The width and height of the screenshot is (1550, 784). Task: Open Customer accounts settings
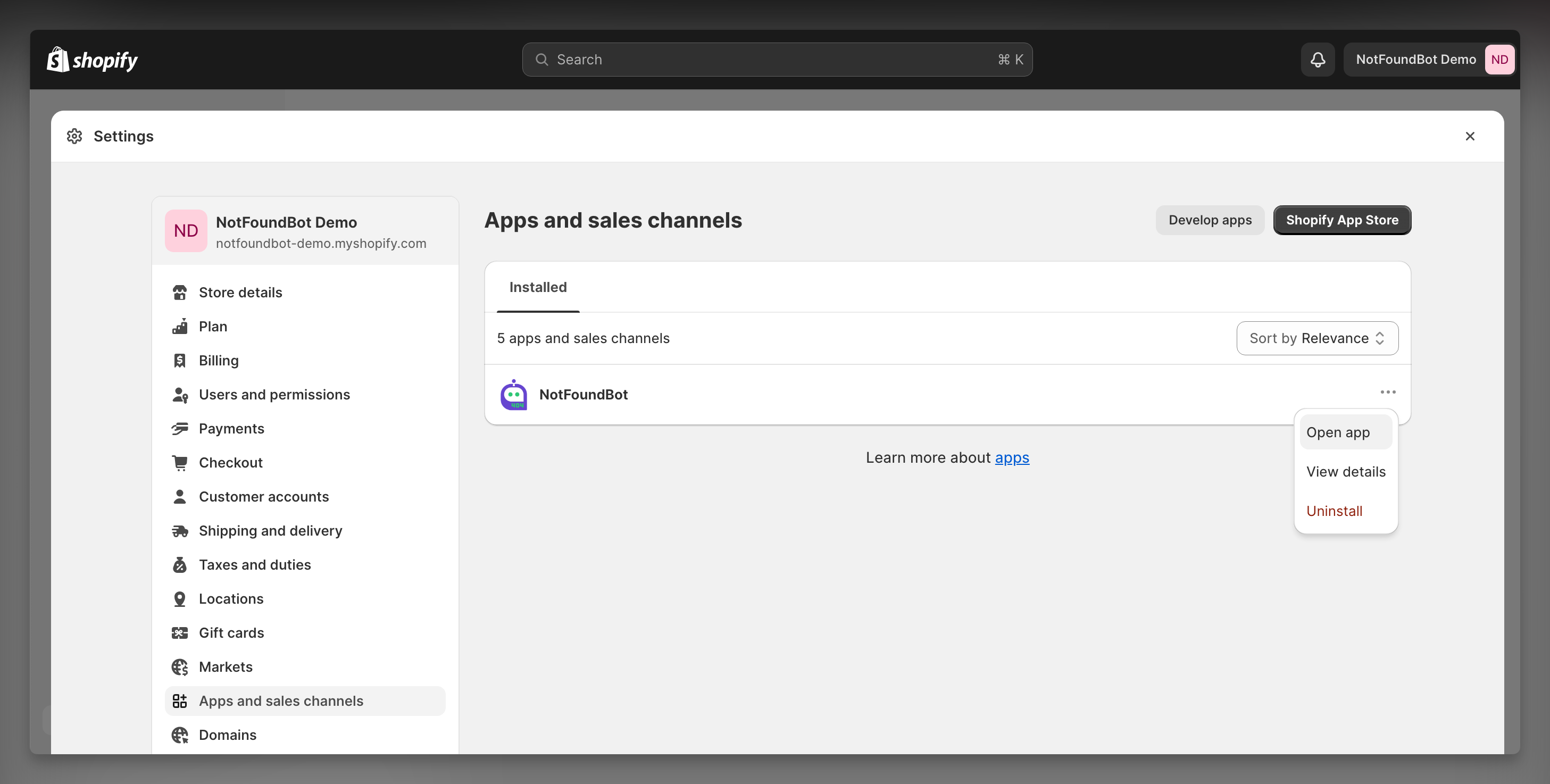pos(305,496)
